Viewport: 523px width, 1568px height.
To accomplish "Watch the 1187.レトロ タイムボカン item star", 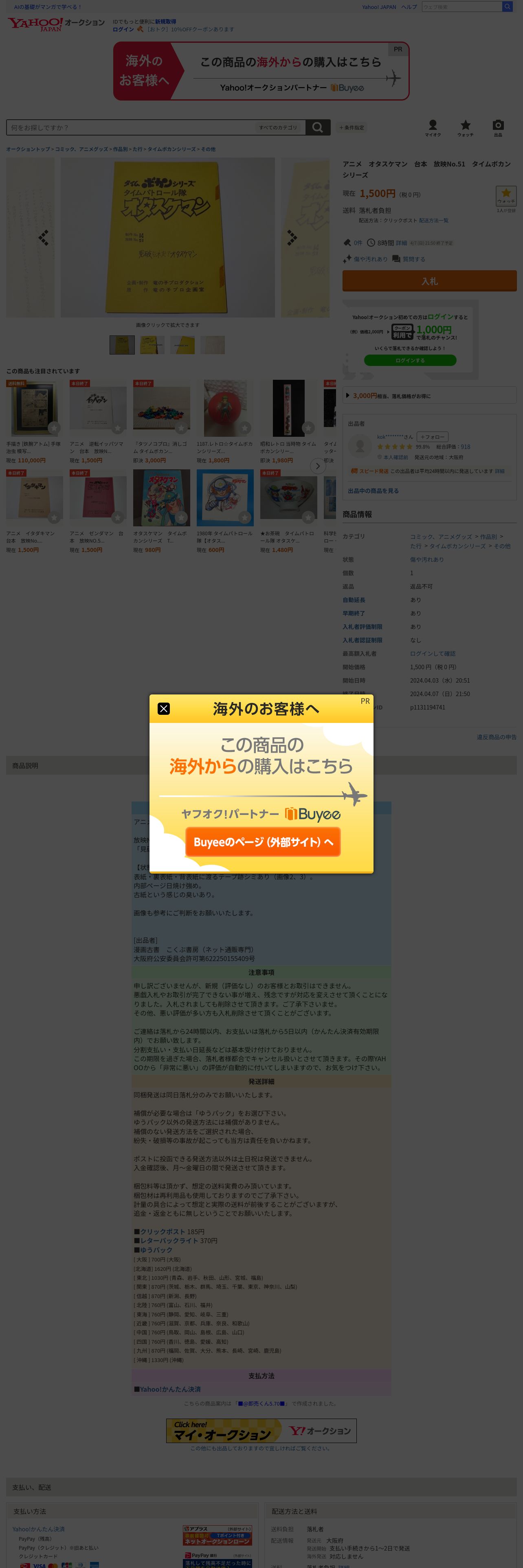I will (x=245, y=428).
